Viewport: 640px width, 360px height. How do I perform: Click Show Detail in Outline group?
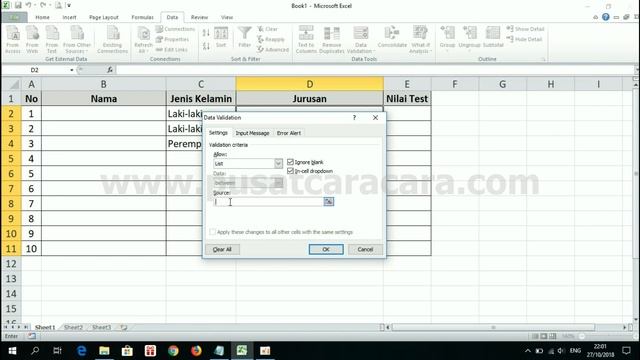click(x=525, y=29)
